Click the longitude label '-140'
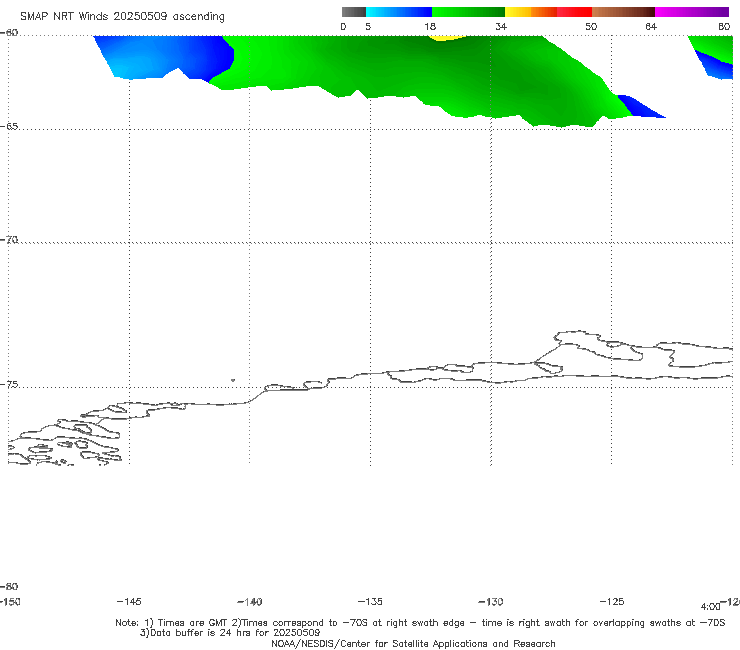Image resolution: width=740 pixels, height=650 pixels. click(250, 601)
